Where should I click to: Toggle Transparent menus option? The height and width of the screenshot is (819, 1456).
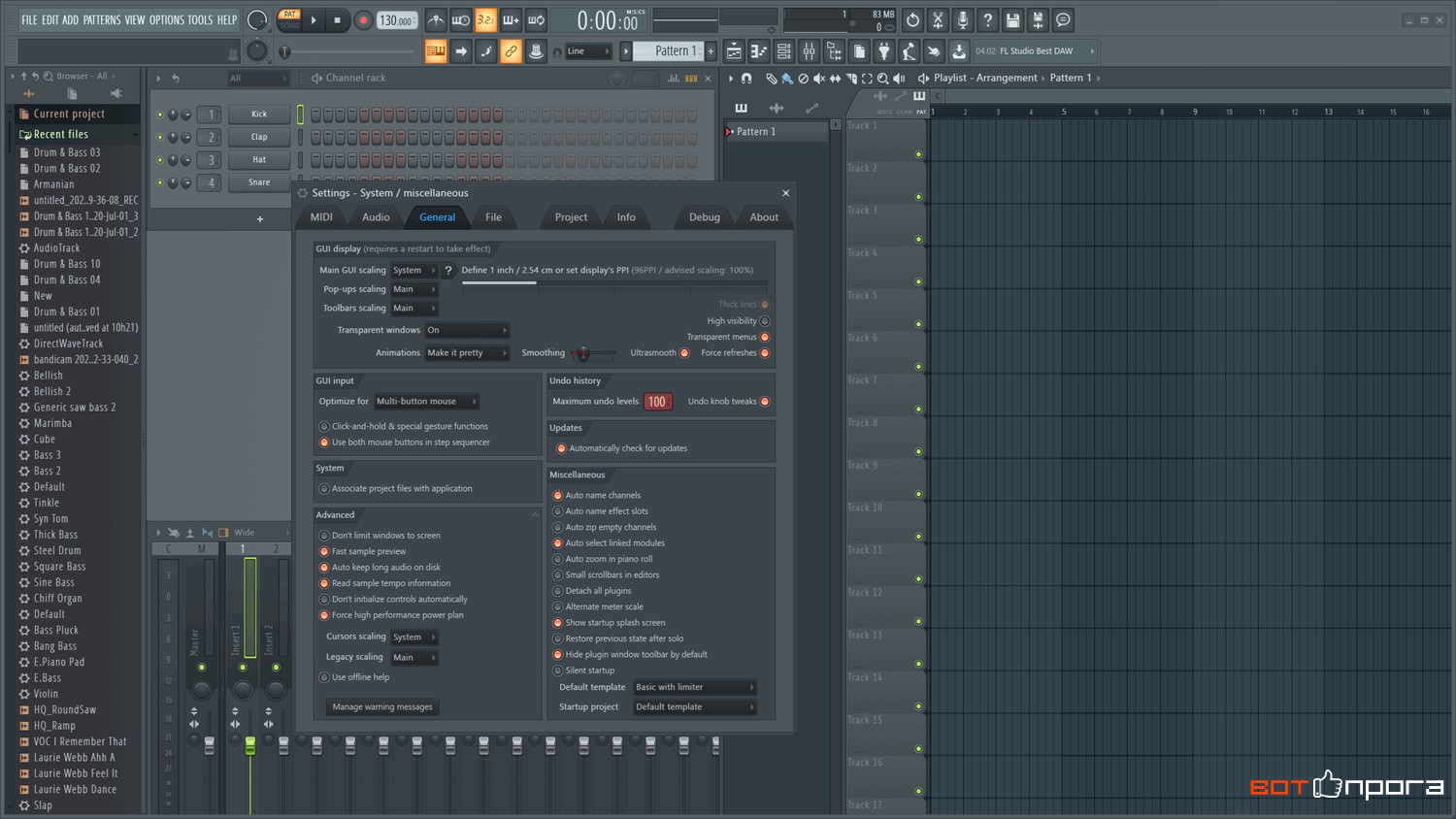(765, 337)
